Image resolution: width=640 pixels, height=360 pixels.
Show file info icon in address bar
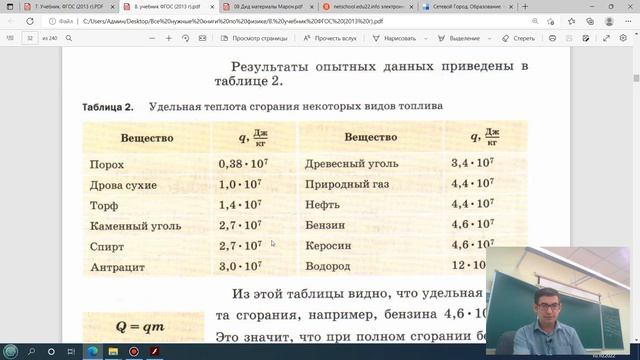coord(52,21)
